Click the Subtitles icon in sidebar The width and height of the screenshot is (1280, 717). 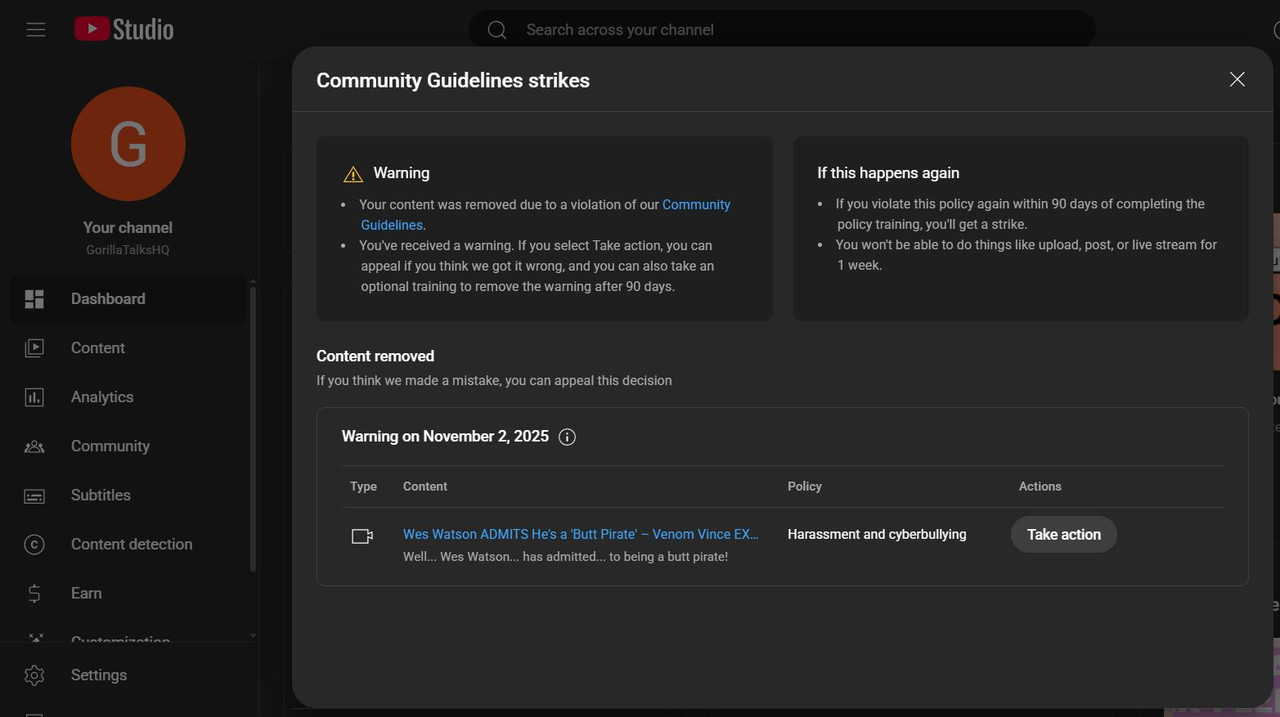(34, 496)
